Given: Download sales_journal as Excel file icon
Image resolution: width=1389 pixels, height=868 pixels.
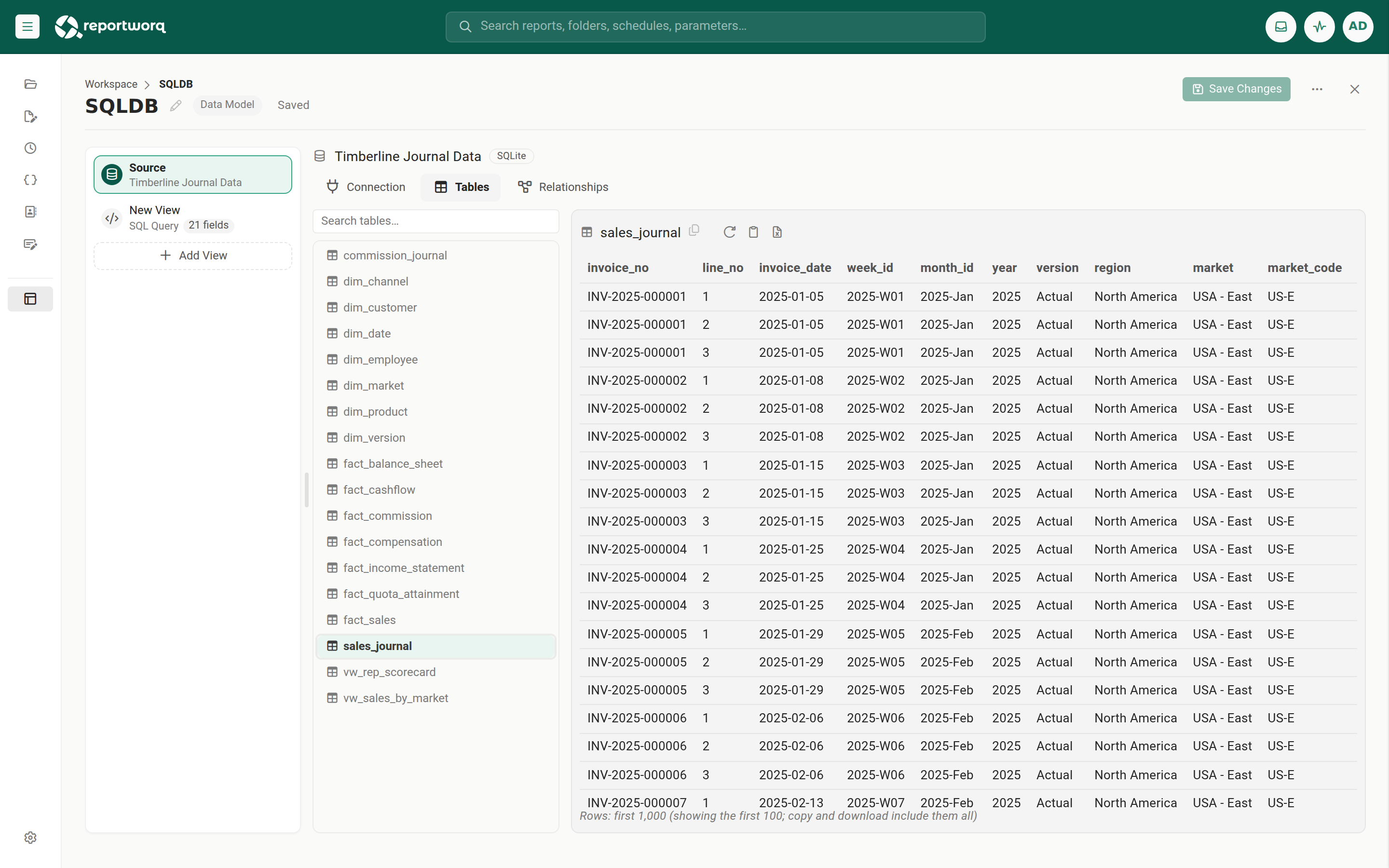Looking at the screenshot, I should tap(777, 232).
